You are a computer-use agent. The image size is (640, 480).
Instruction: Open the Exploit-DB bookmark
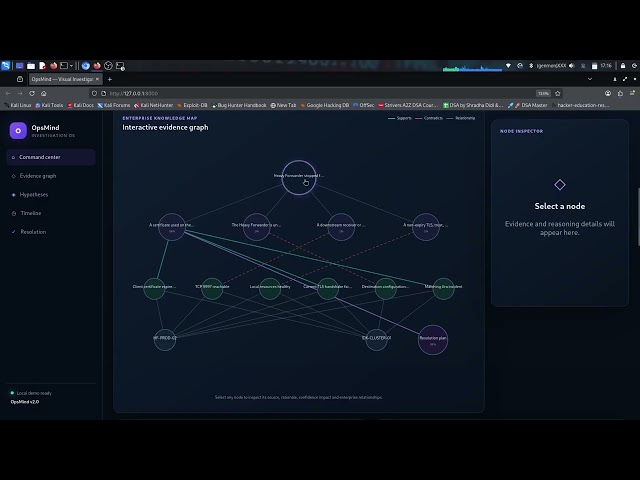[x=193, y=105]
